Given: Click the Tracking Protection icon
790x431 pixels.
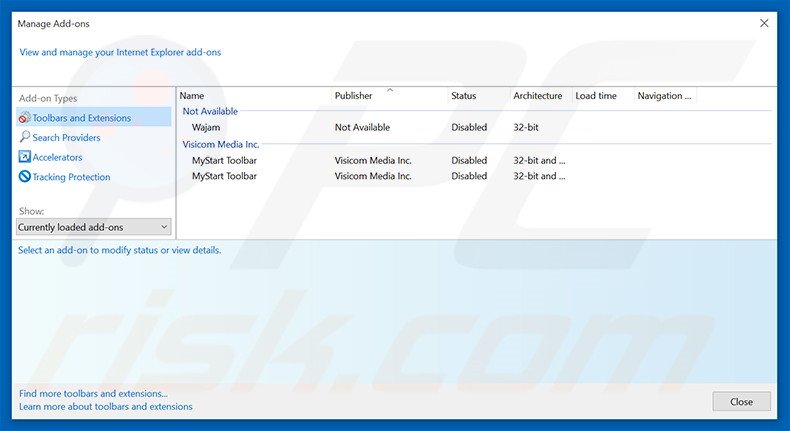Looking at the screenshot, I should coord(24,176).
